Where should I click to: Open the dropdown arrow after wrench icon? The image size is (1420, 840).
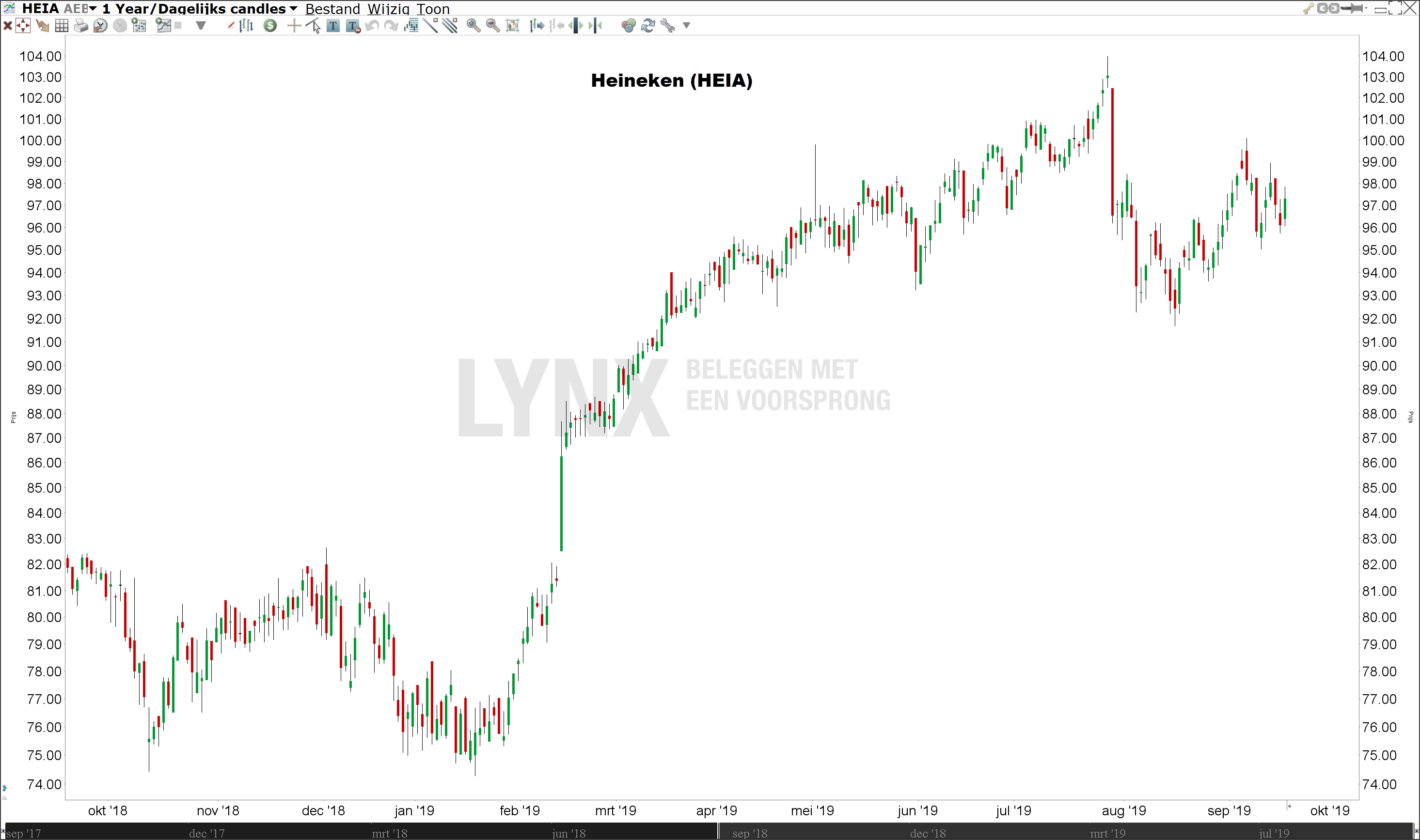686,26
